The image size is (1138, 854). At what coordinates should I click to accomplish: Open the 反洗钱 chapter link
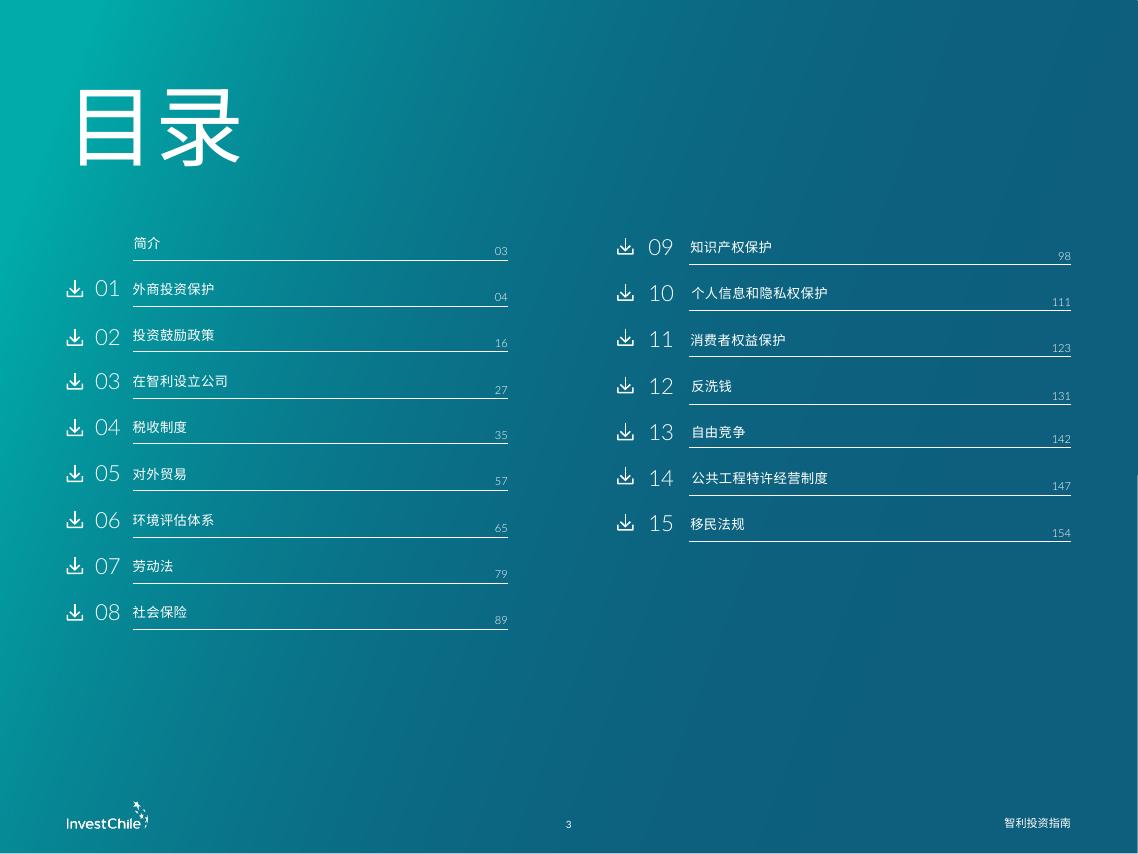pyautogui.click(x=711, y=386)
